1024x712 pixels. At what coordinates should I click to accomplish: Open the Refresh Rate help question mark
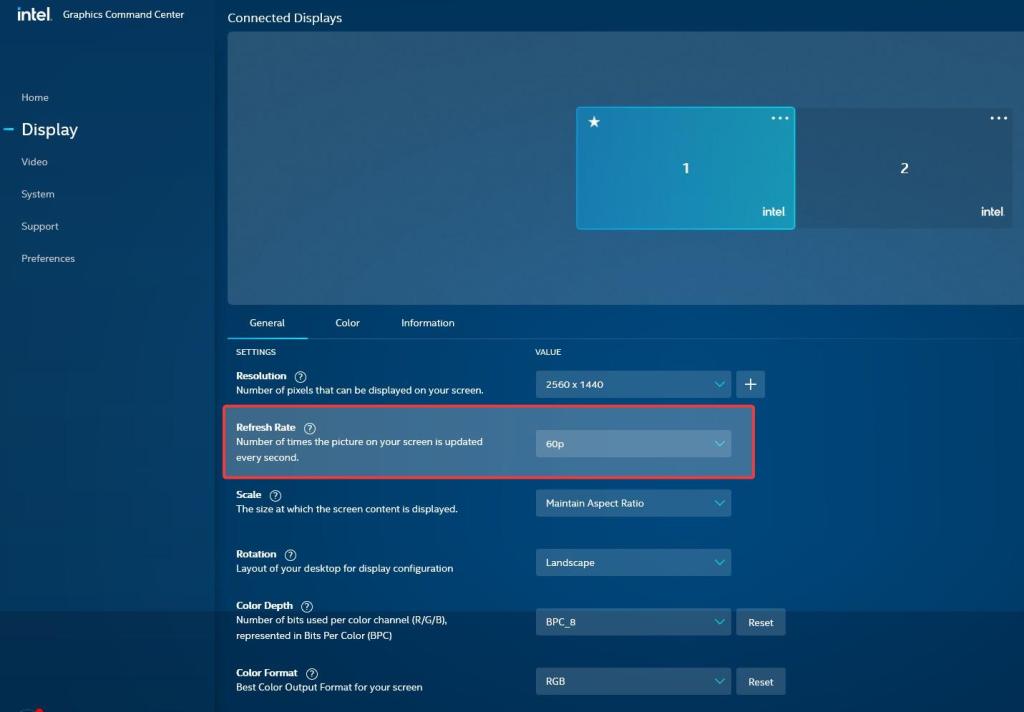point(310,429)
